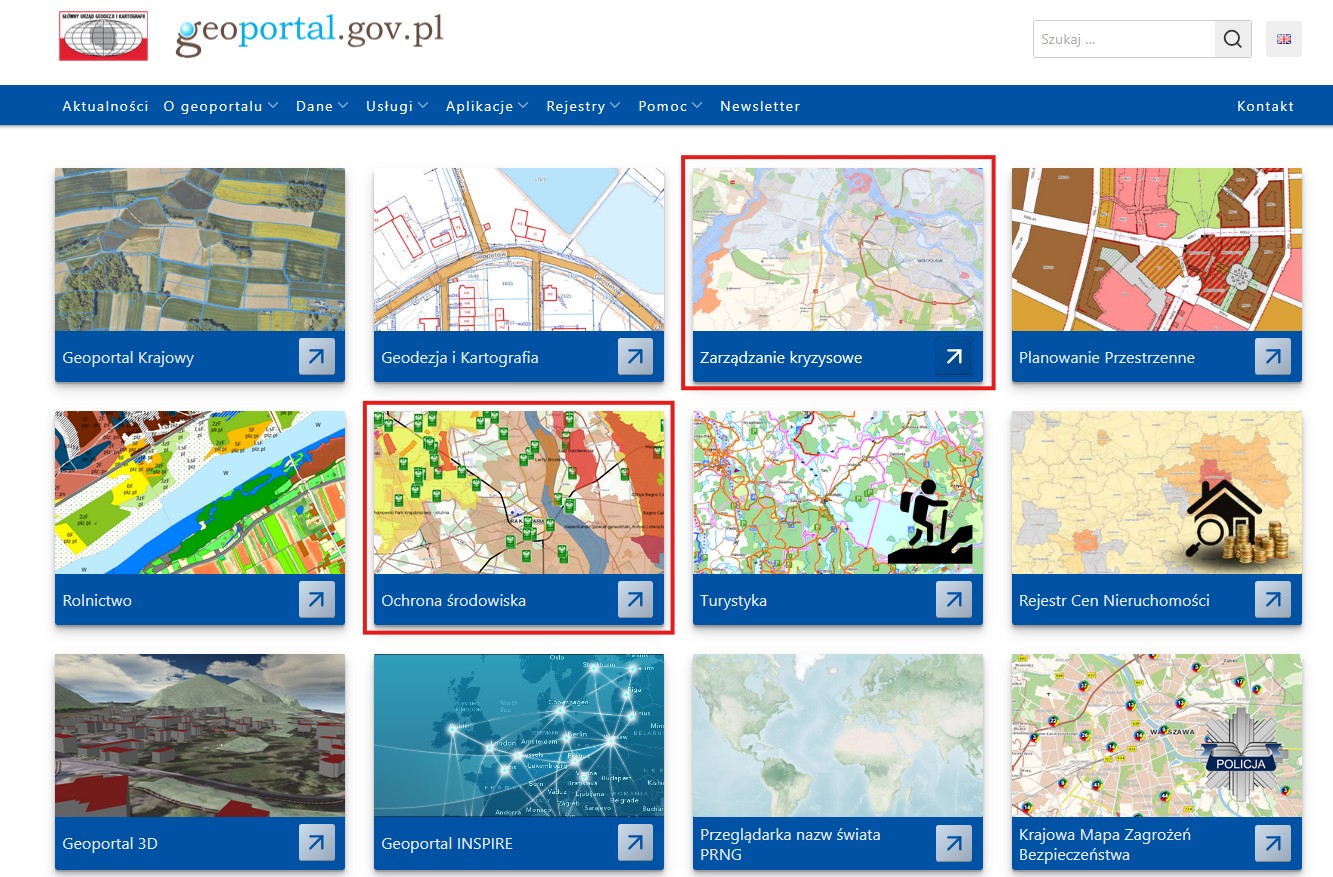Open Geoportal 3D arrow icon
This screenshot has width=1333, height=877.
click(316, 843)
